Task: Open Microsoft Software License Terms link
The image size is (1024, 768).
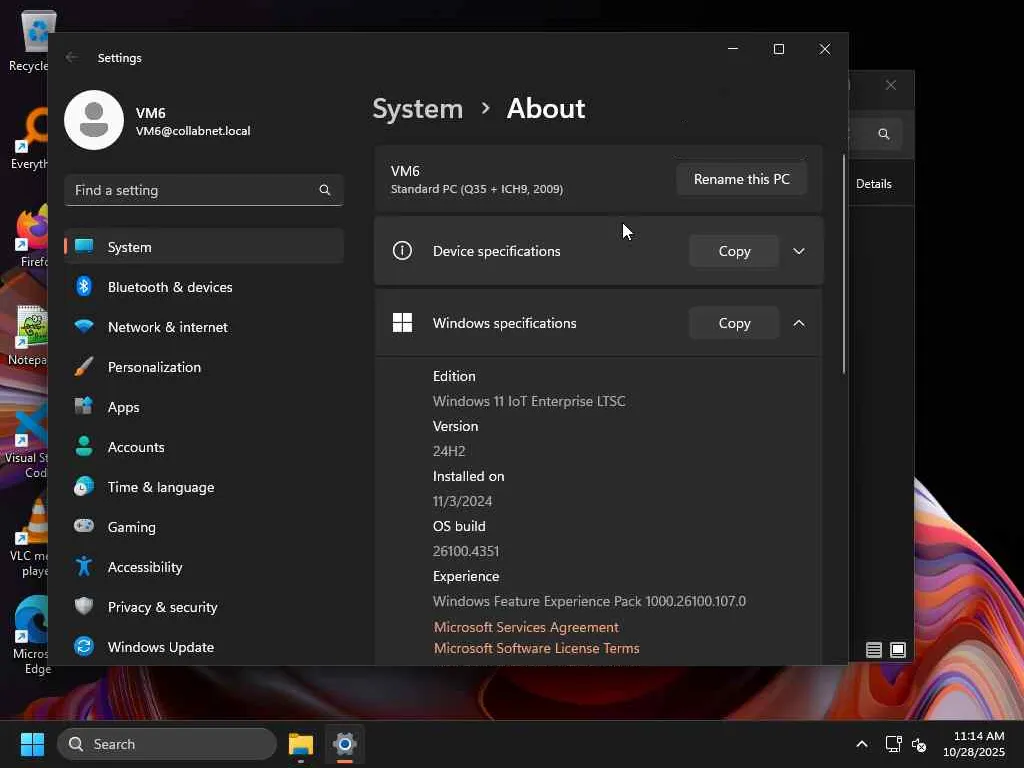Action: point(537,648)
